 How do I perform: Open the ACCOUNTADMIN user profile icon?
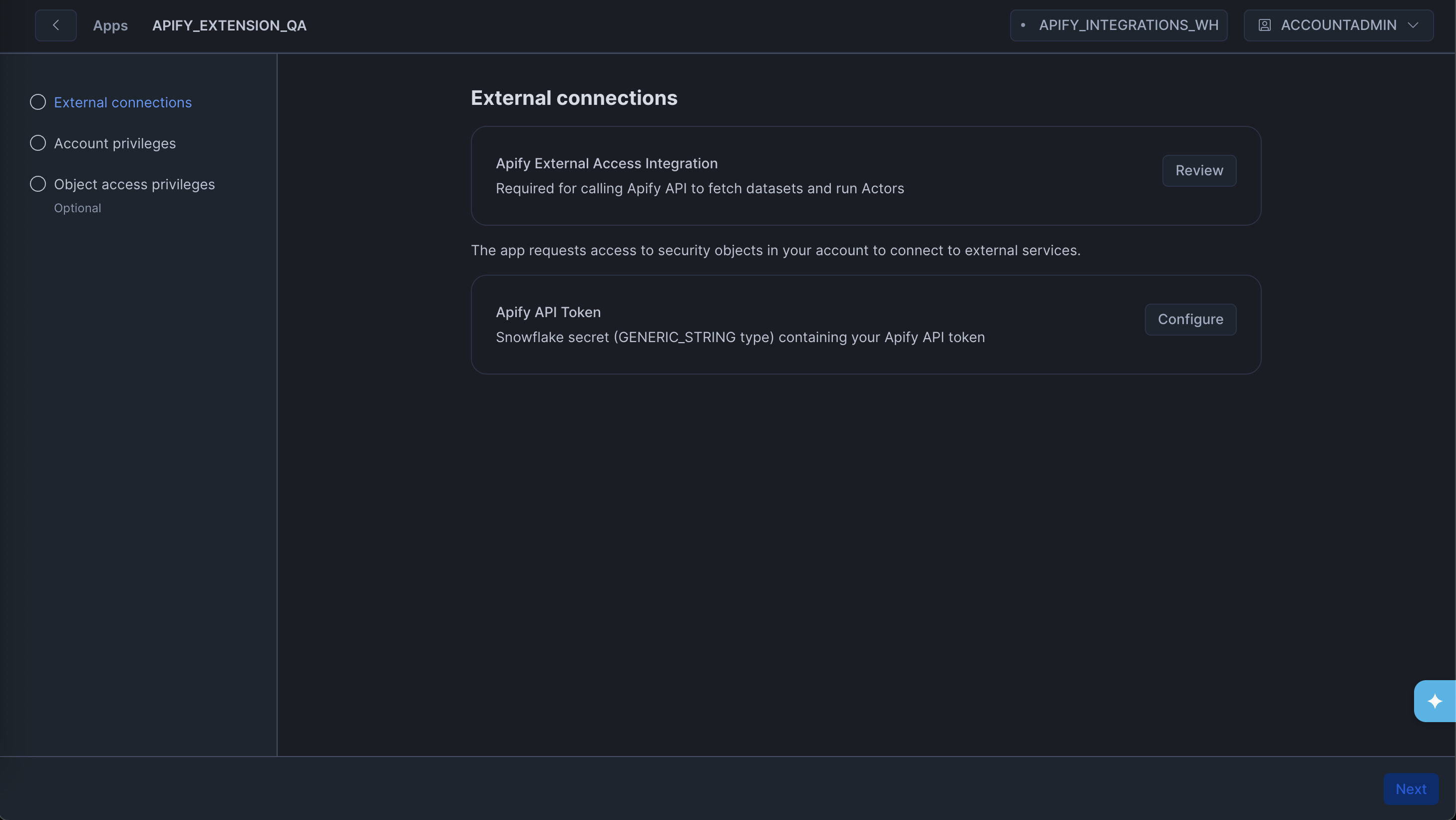(1264, 25)
